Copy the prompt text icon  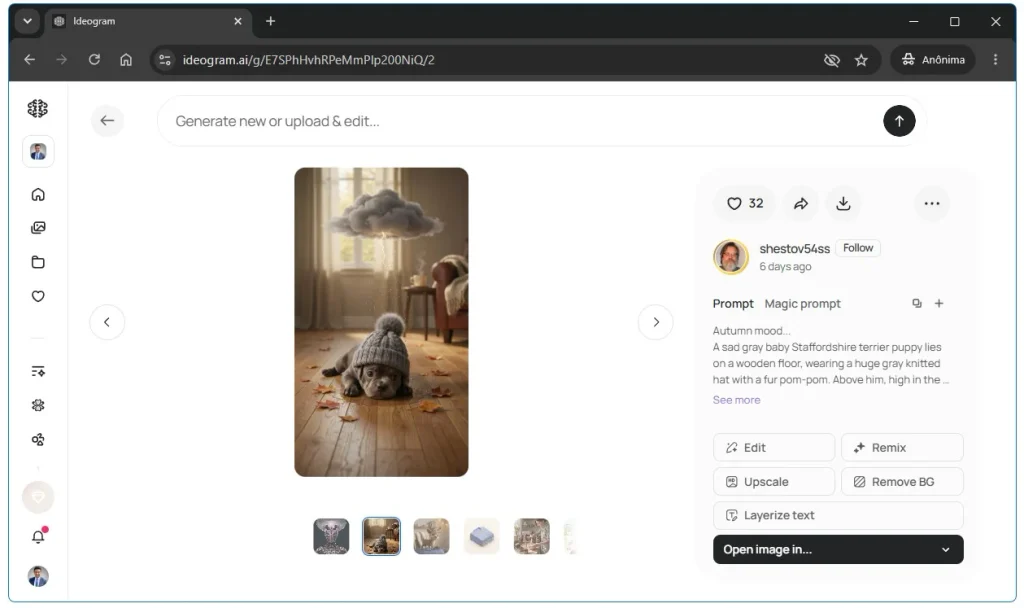coord(917,303)
